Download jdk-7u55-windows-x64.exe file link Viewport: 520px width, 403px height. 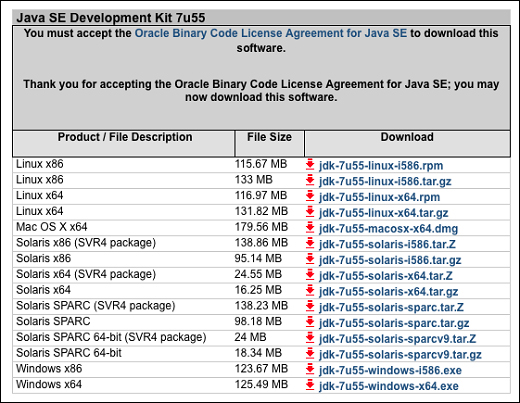[389, 386]
